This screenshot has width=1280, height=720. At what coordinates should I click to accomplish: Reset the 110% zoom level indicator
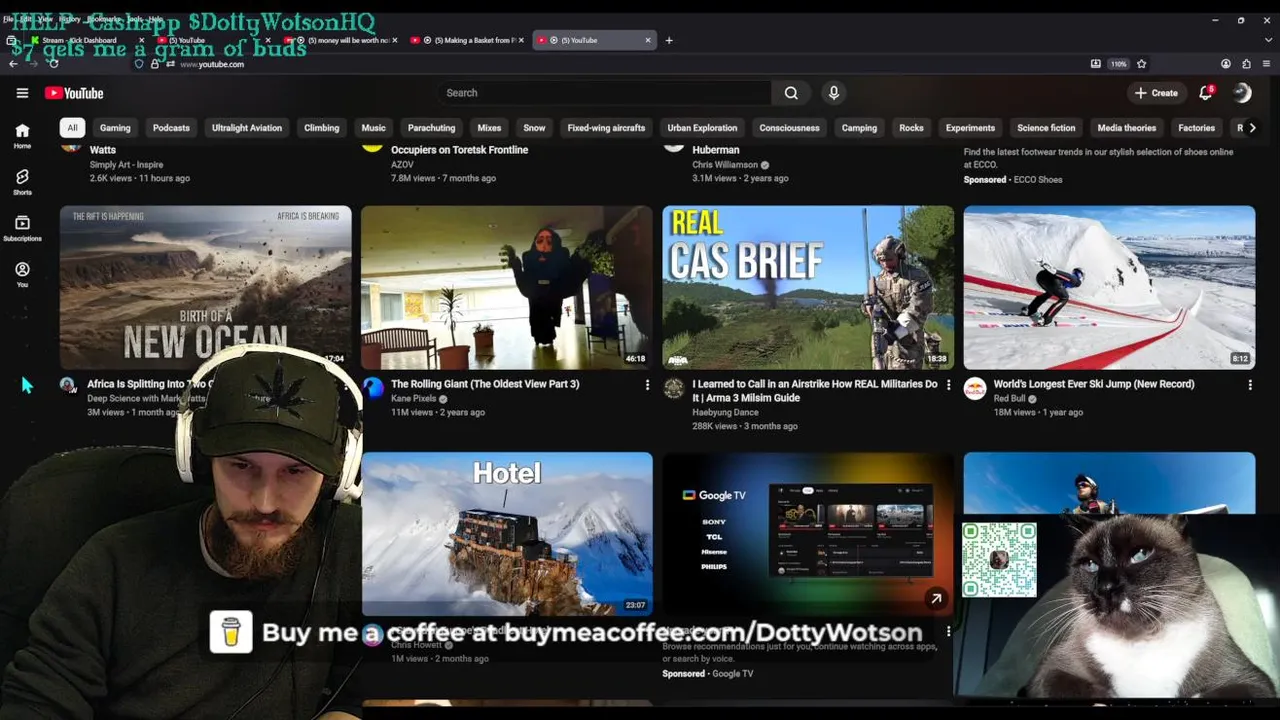[1118, 64]
